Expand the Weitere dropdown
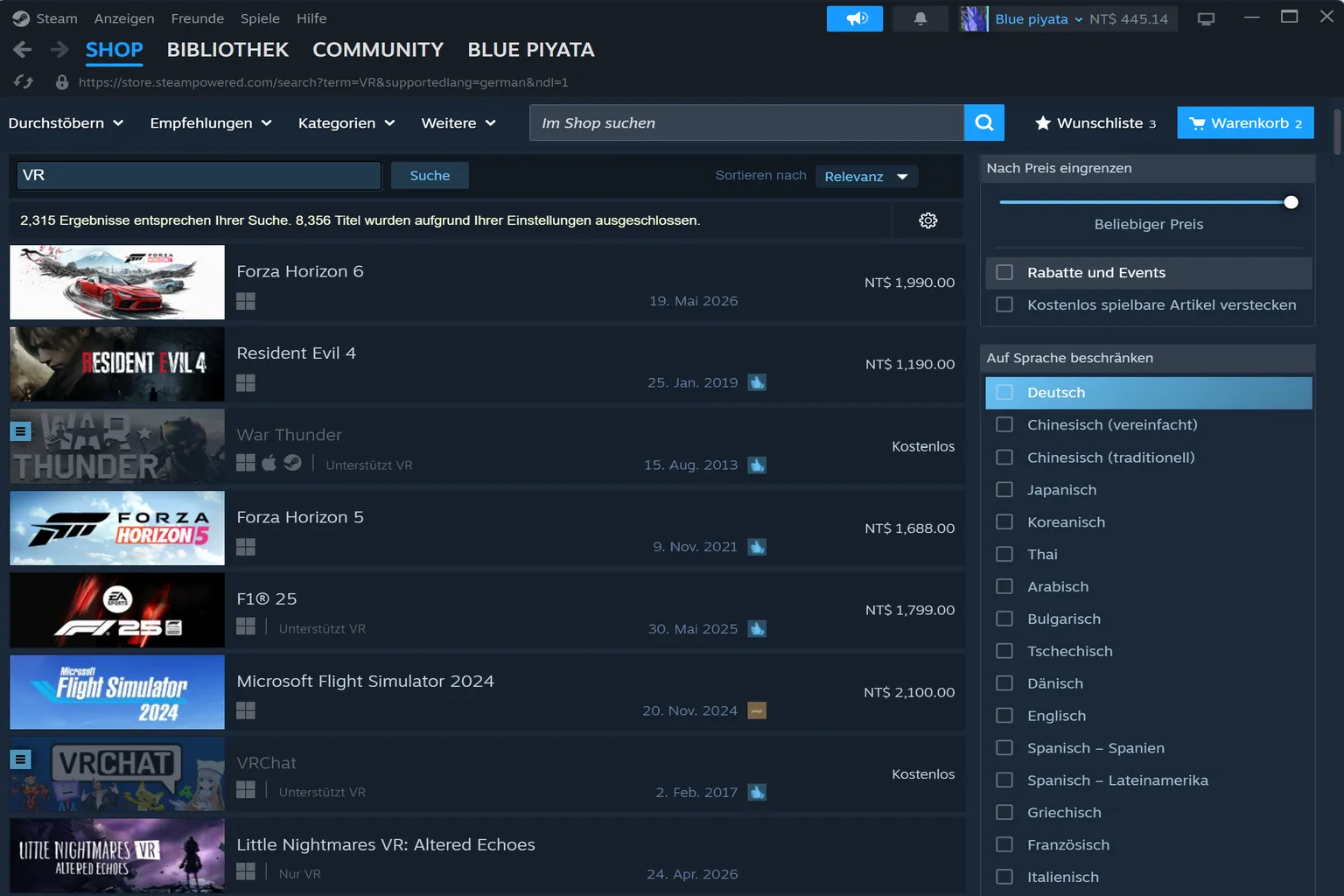The image size is (1344, 896). pos(458,123)
